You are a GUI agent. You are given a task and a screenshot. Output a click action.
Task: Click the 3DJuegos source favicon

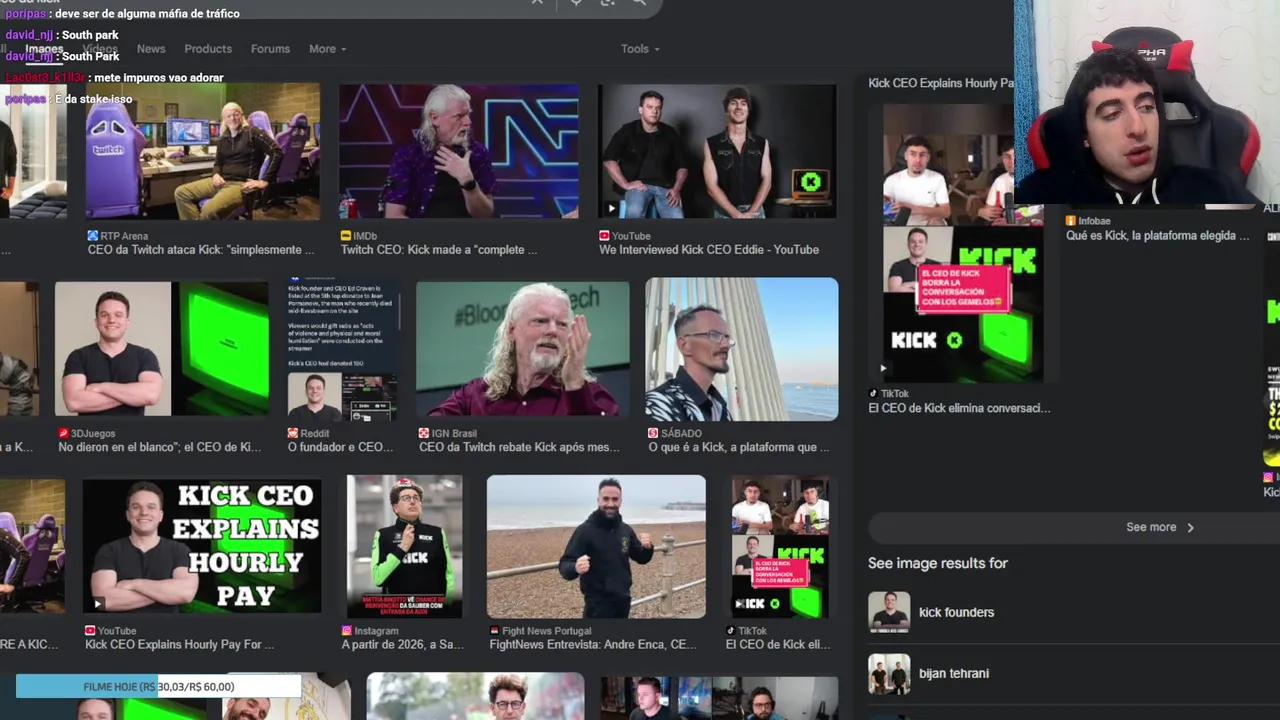tap(64, 433)
